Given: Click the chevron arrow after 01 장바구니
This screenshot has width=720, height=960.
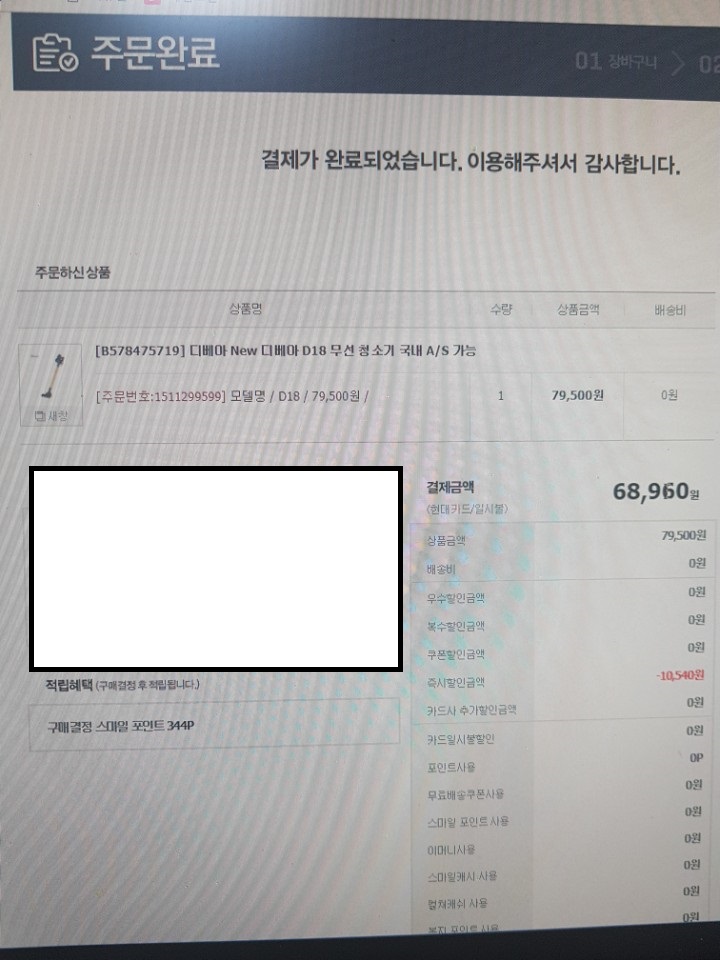Looking at the screenshot, I should click(678, 63).
